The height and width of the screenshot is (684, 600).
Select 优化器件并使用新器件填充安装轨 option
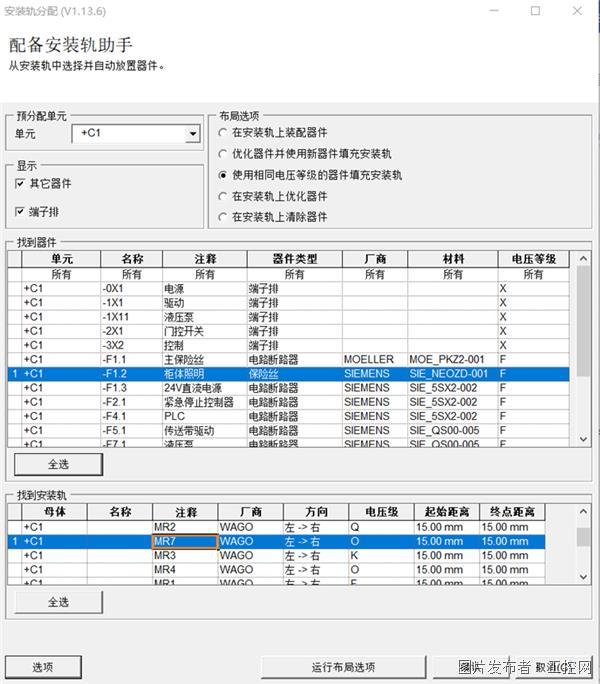coord(223,154)
